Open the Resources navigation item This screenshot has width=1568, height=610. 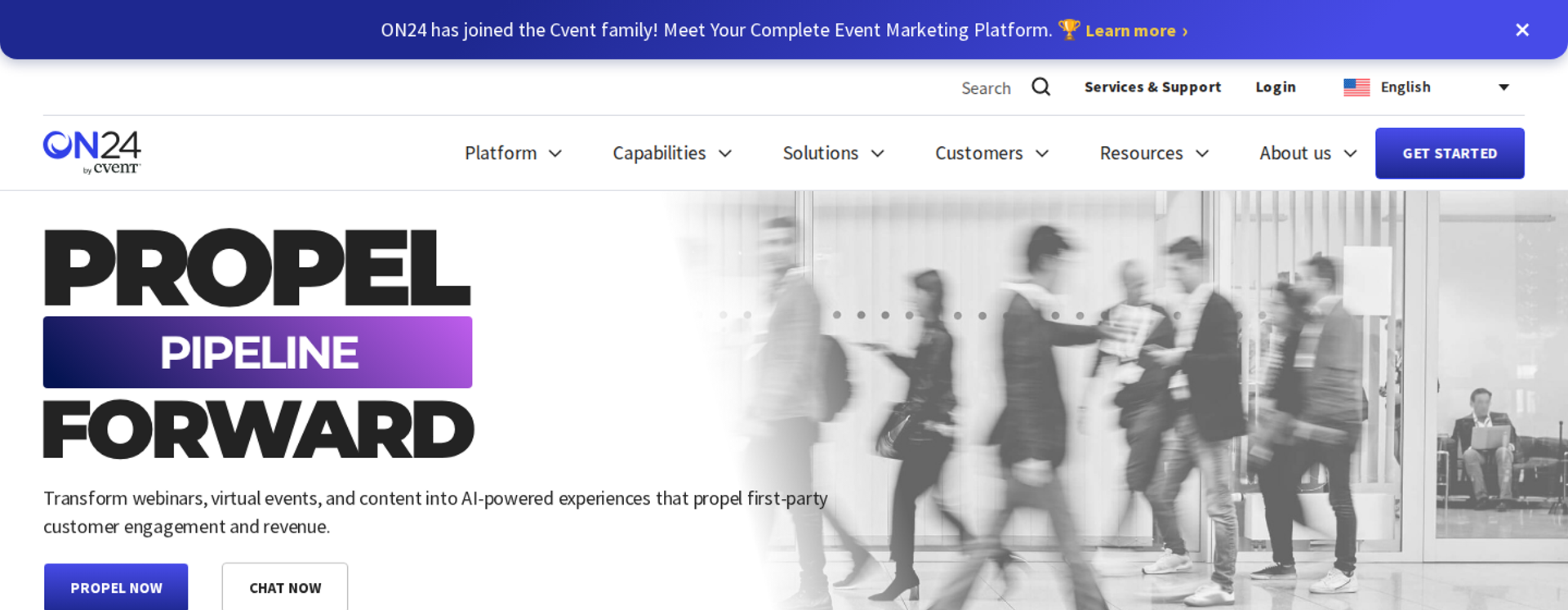click(1142, 153)
